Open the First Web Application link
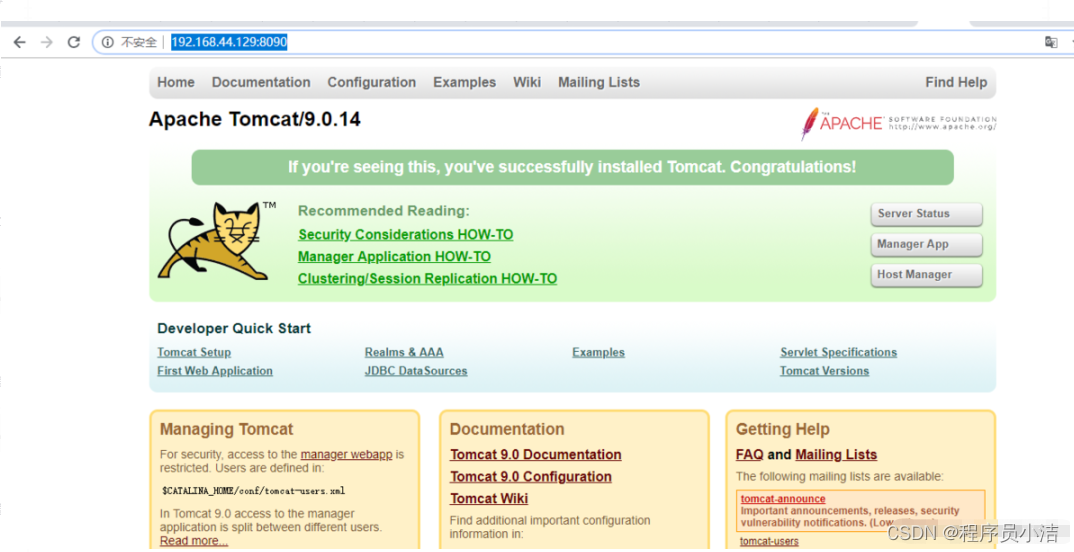Viewport: 1074px width, 552px height. (214, 371)
